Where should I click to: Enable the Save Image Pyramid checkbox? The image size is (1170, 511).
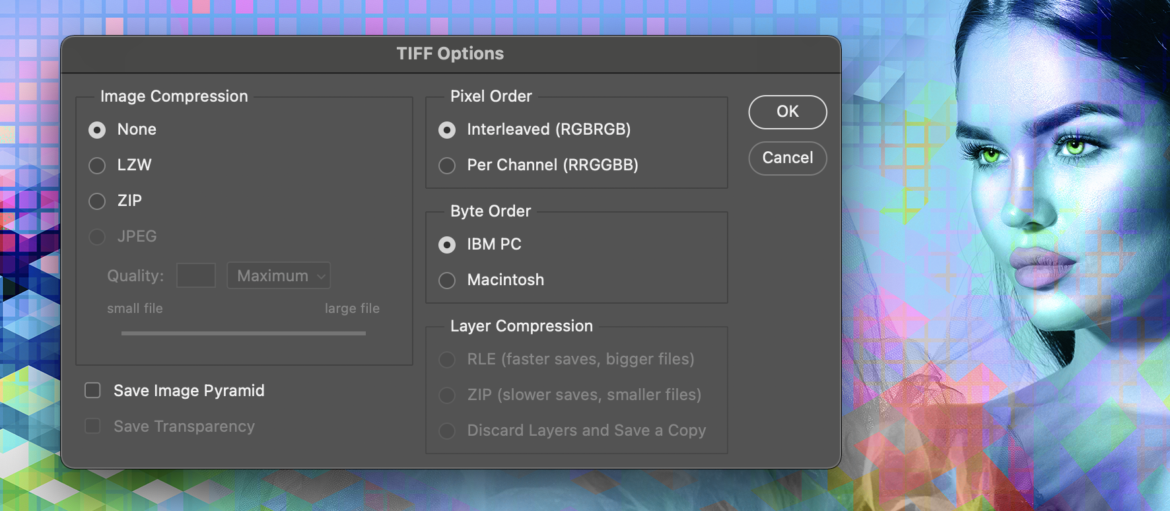click(93, 391)
